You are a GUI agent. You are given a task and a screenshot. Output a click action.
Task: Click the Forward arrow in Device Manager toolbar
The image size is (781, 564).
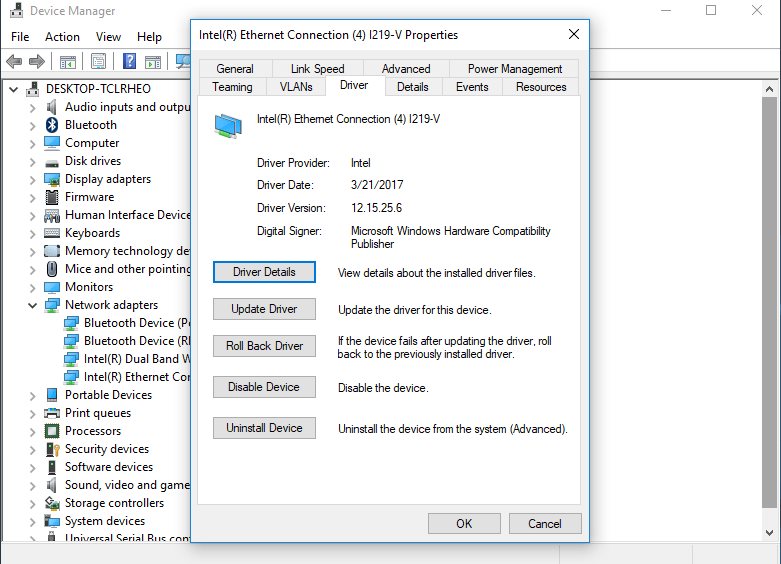(x=37, y=62)
